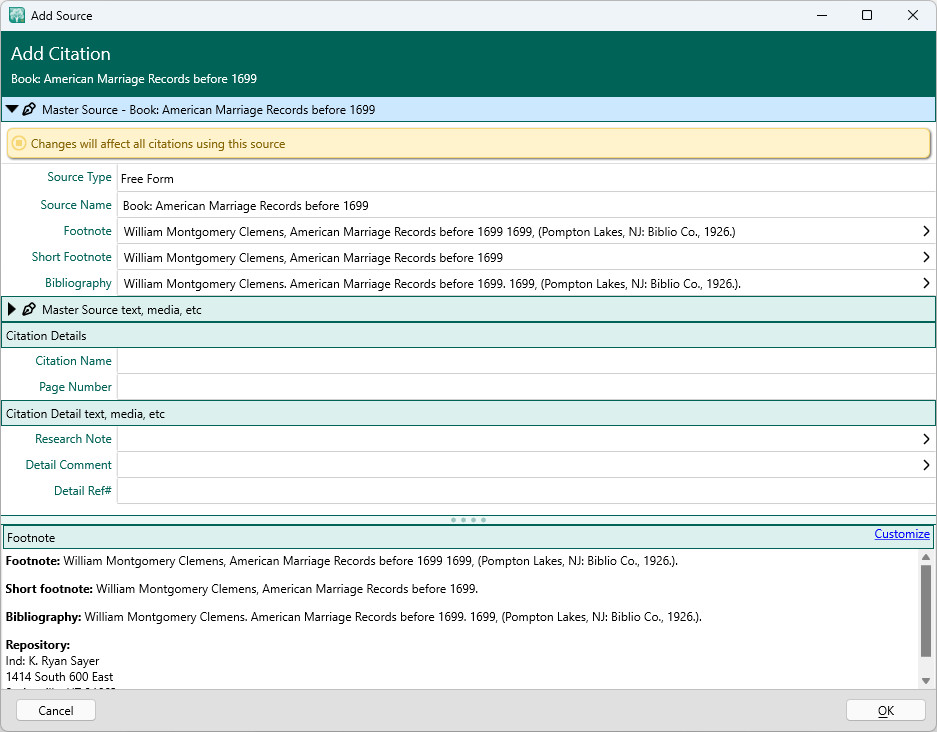Select the Citation Details section header
Image resolution: width=937 pixels, height=732 pixels.
coord(468,335)
